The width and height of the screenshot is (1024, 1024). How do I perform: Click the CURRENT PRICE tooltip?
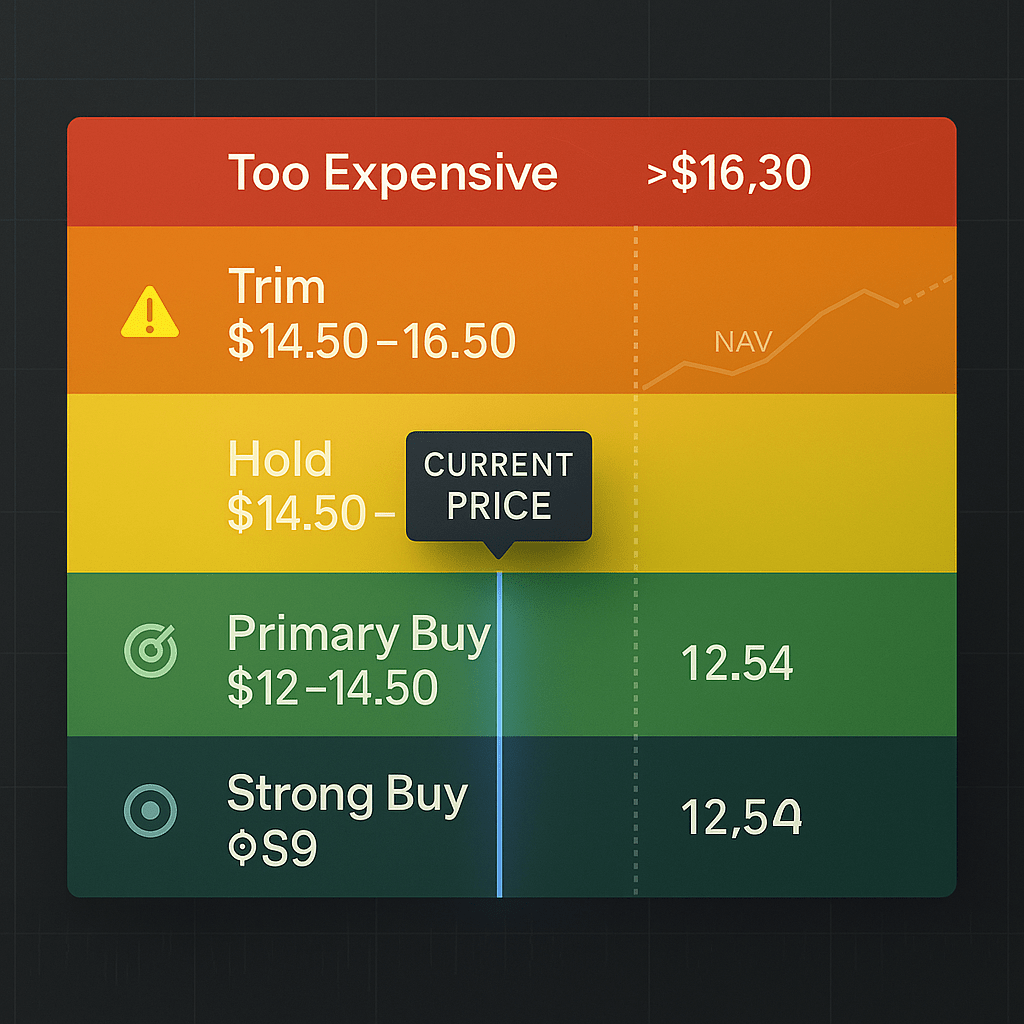[x=498, y=486]
